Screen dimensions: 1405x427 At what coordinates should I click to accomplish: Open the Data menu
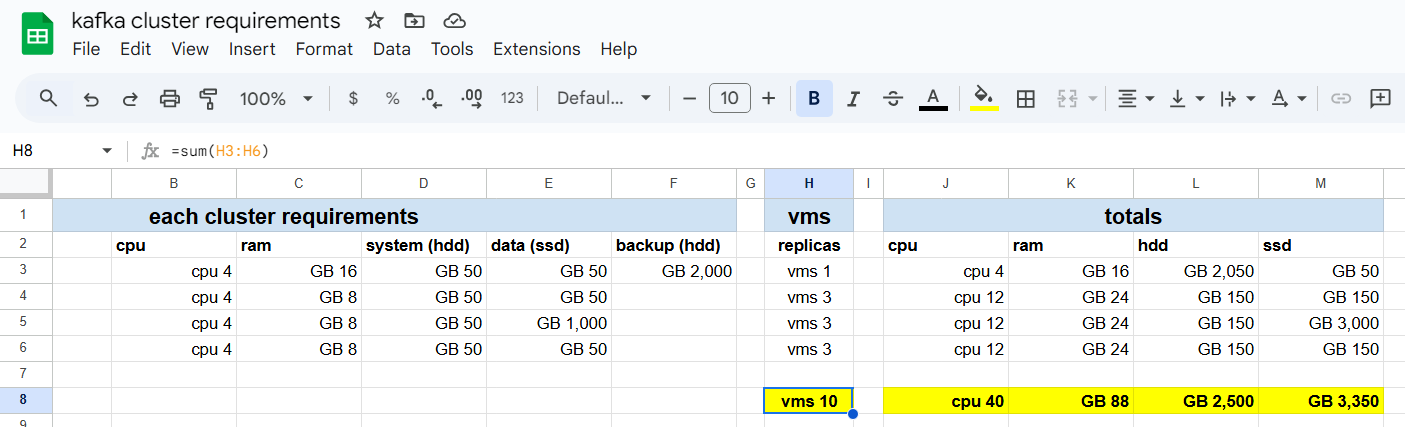point(392,49)
